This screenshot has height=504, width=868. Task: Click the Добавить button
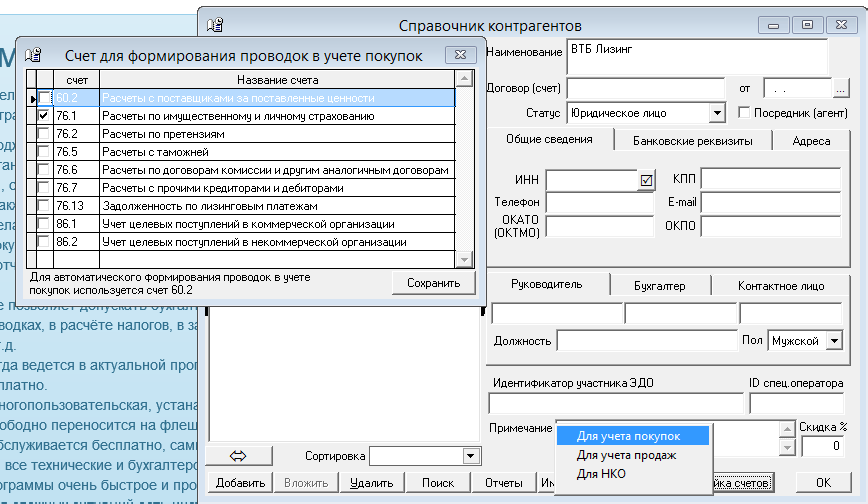(x=240, y=482)
